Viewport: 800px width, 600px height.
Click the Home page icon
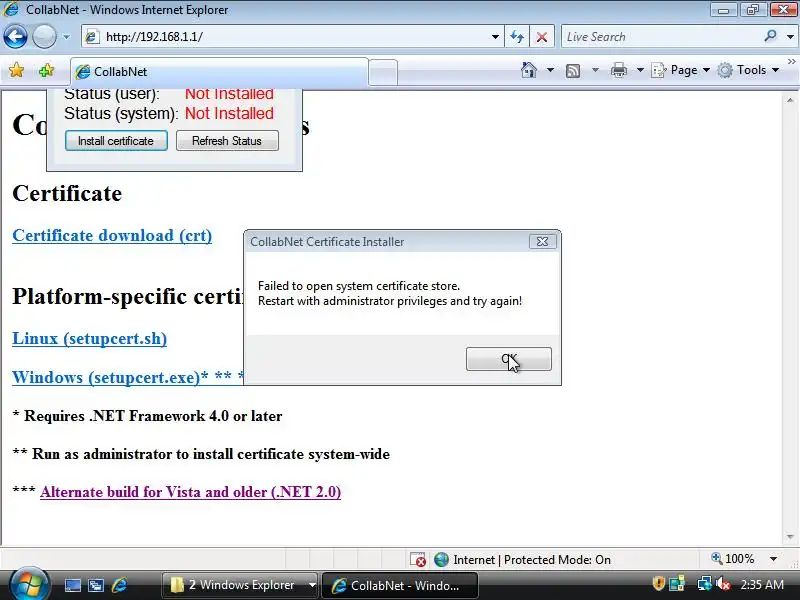[x=529, y=70]
